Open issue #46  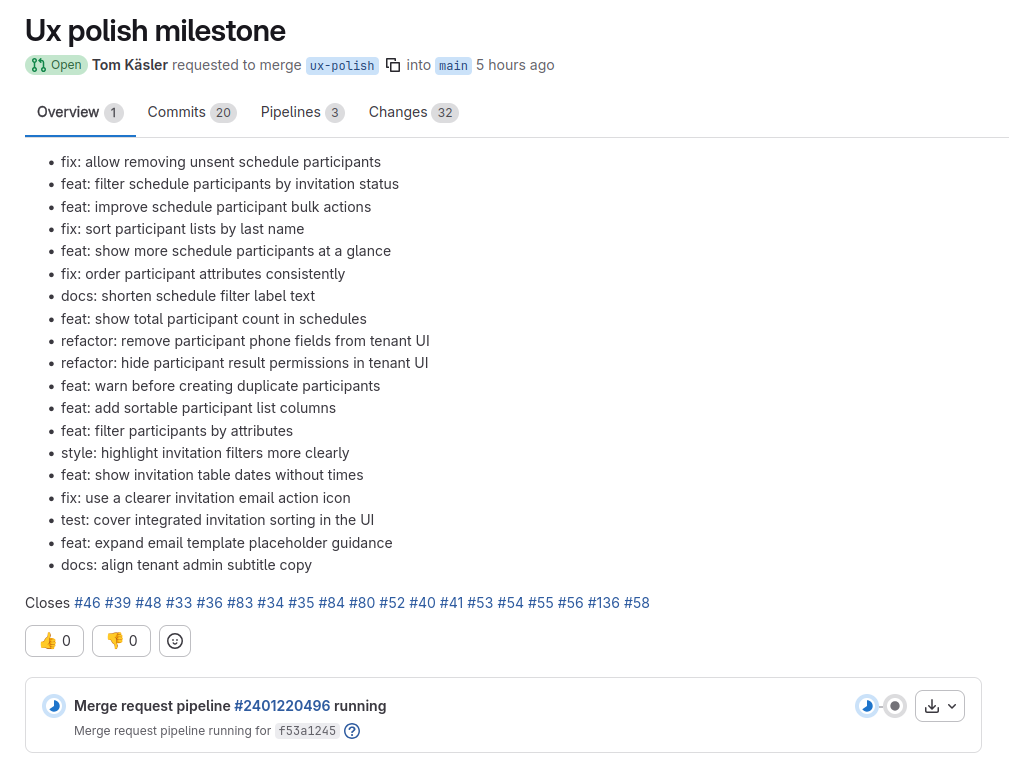tap(88, 603)
